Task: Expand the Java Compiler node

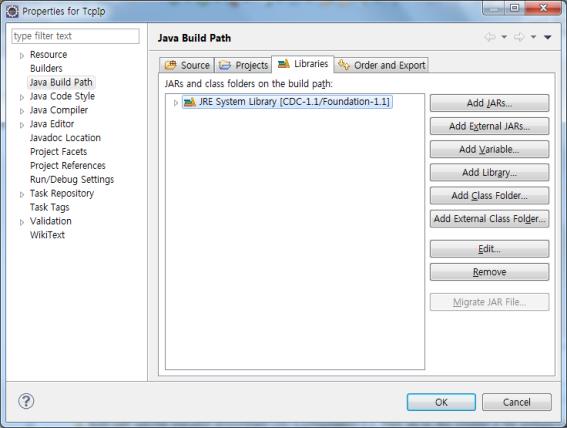Action: pos(22,111)
